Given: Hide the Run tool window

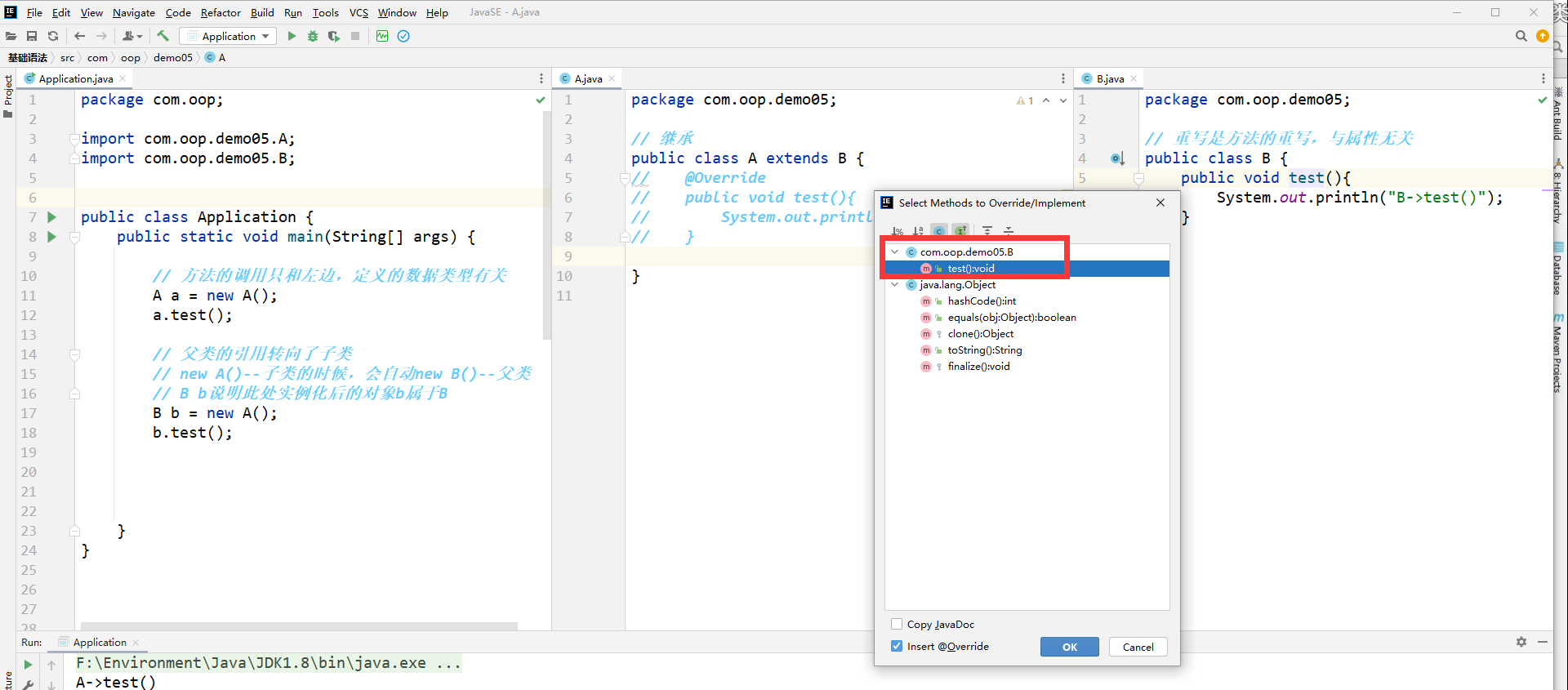Looking at the screenshot, I should click(x=1543, y=642).
